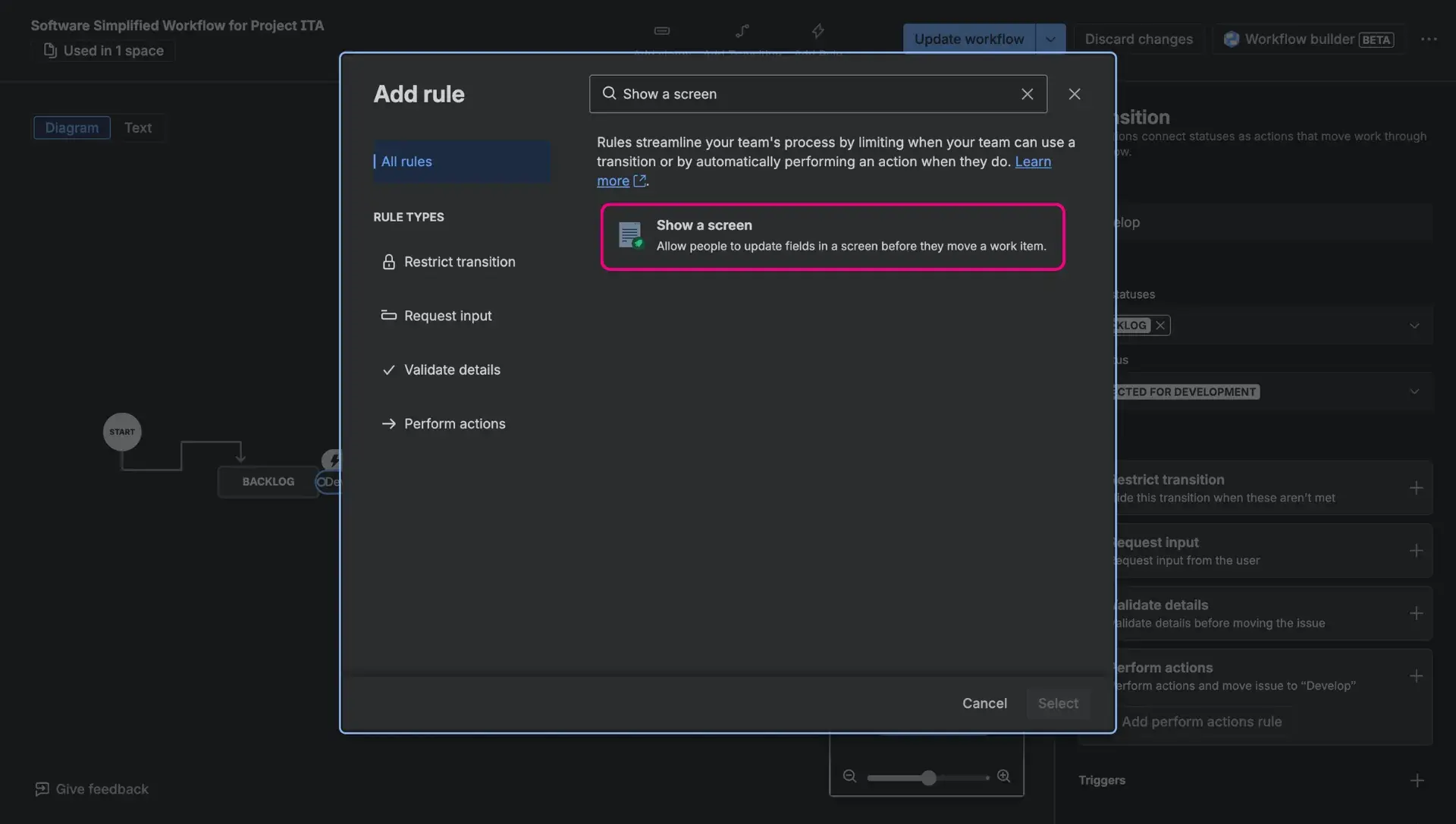Click the lock icon beside Restrict transition

point(388,262)
